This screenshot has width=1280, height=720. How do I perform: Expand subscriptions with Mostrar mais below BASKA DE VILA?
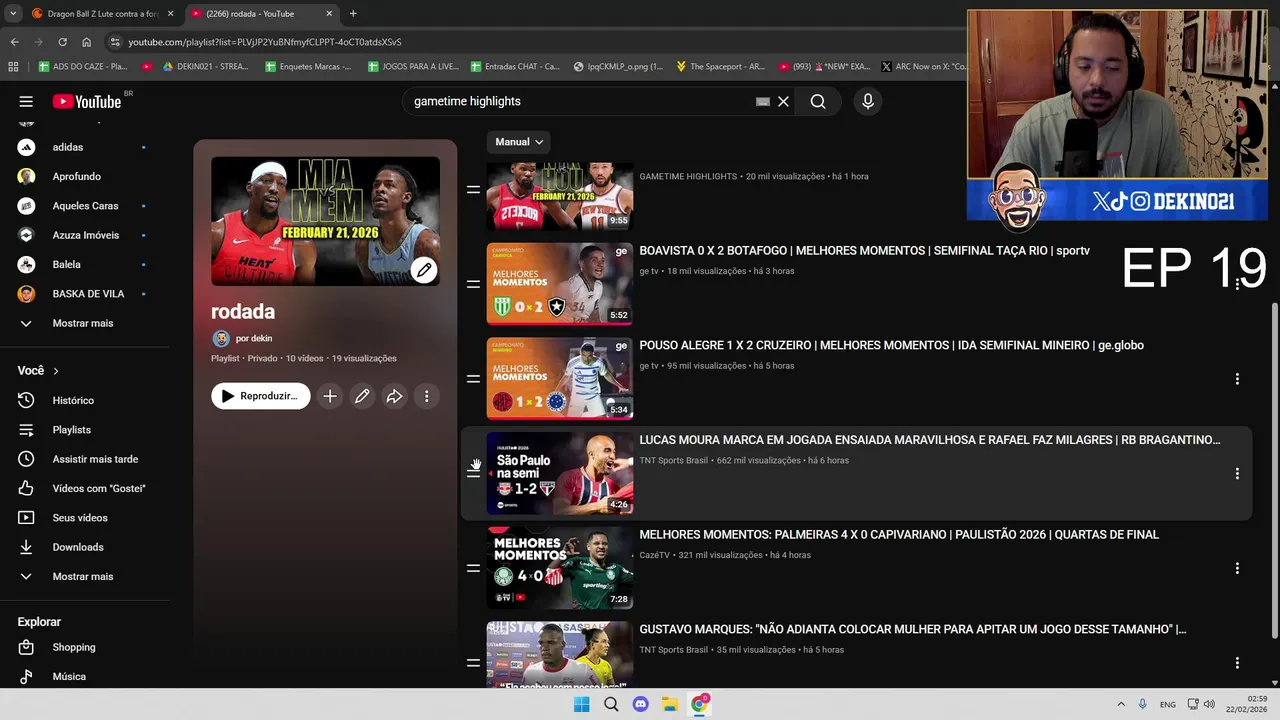84,323
